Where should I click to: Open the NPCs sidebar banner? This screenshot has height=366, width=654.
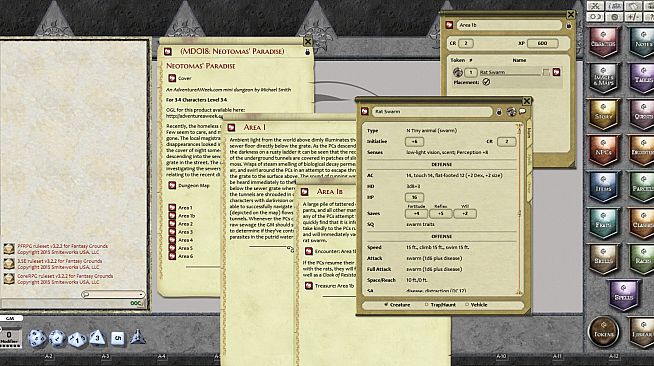pyautogui.click(x=603, y=150)
